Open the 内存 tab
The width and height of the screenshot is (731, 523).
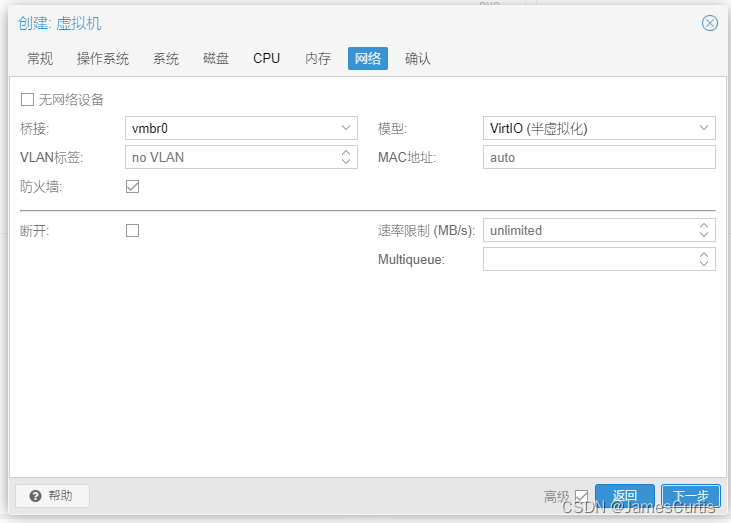pos(317,59)
